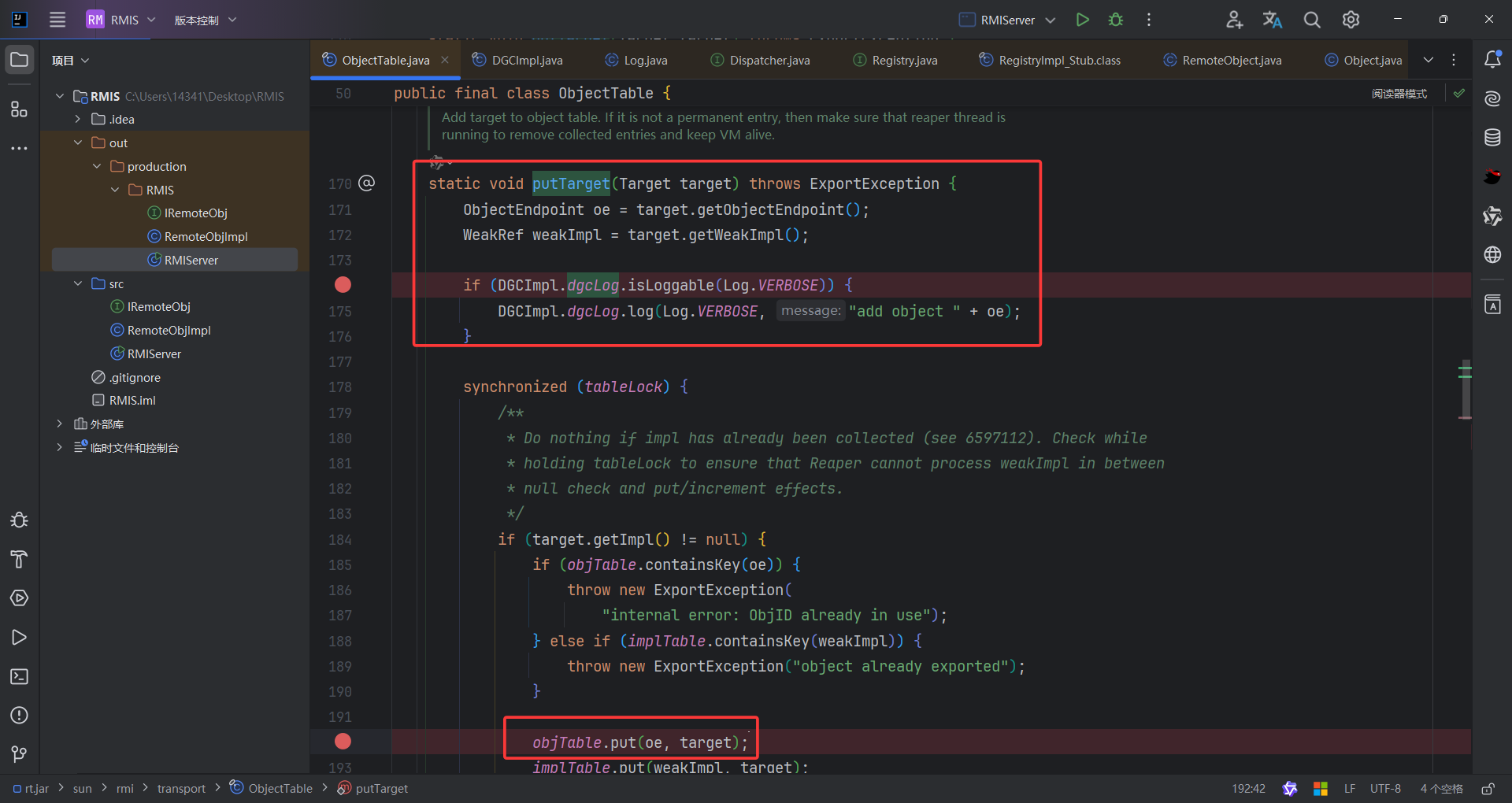Collapse the out folder
The width and height of the screenshot is (1512, 803).
78,143
